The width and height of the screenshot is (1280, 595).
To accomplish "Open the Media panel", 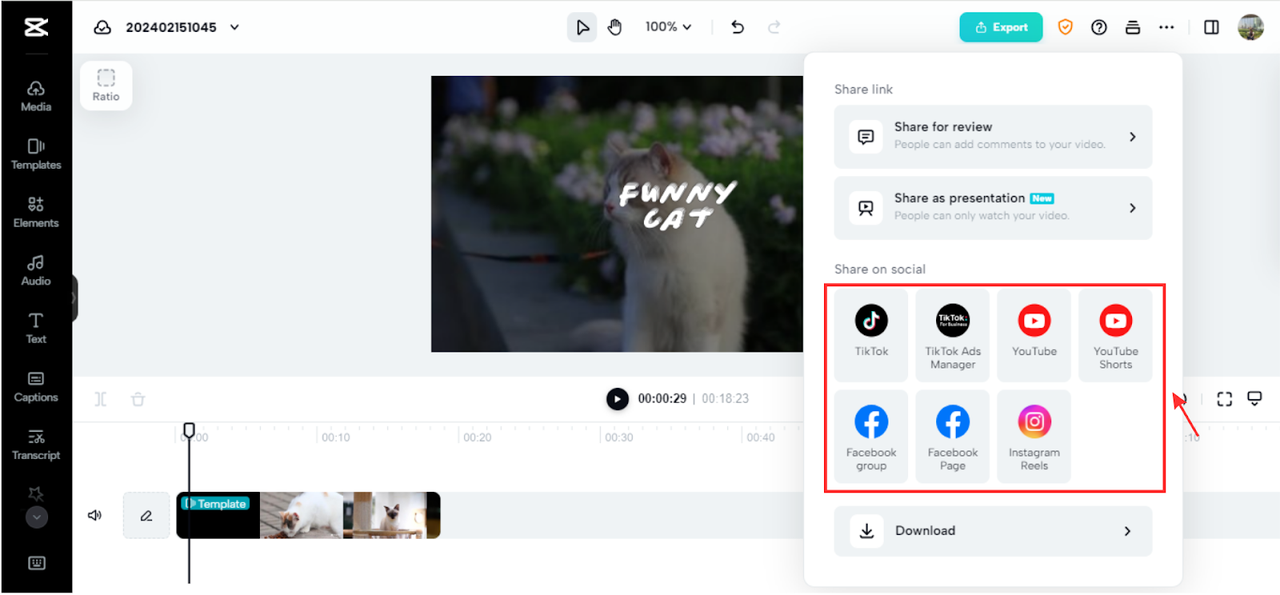I will [36, 96].
